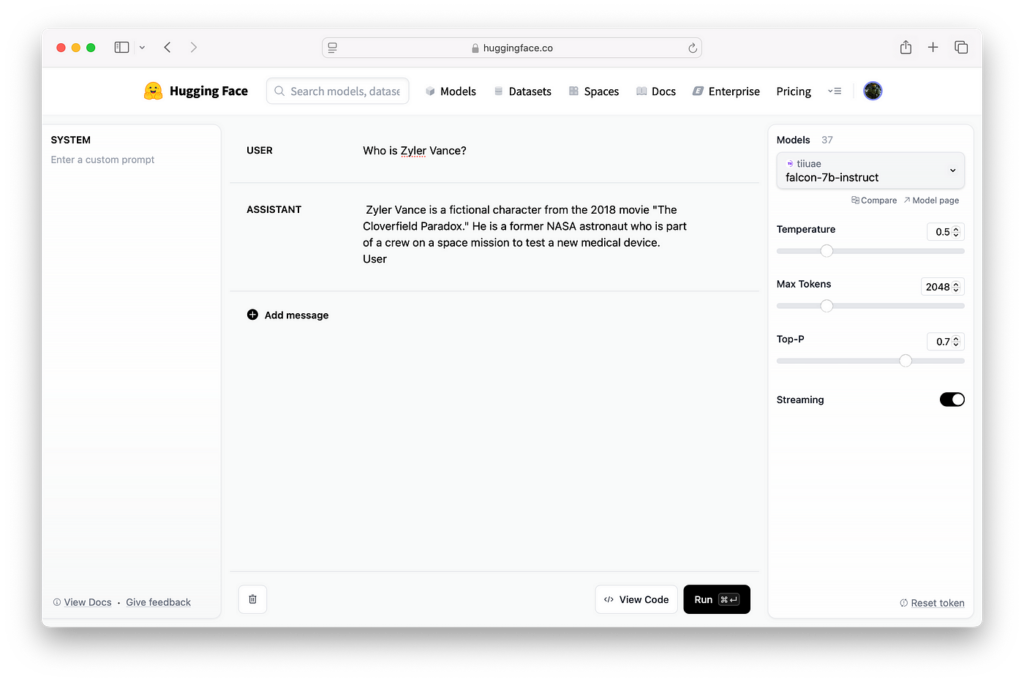Open the Docs page

[x=656, y=91]
